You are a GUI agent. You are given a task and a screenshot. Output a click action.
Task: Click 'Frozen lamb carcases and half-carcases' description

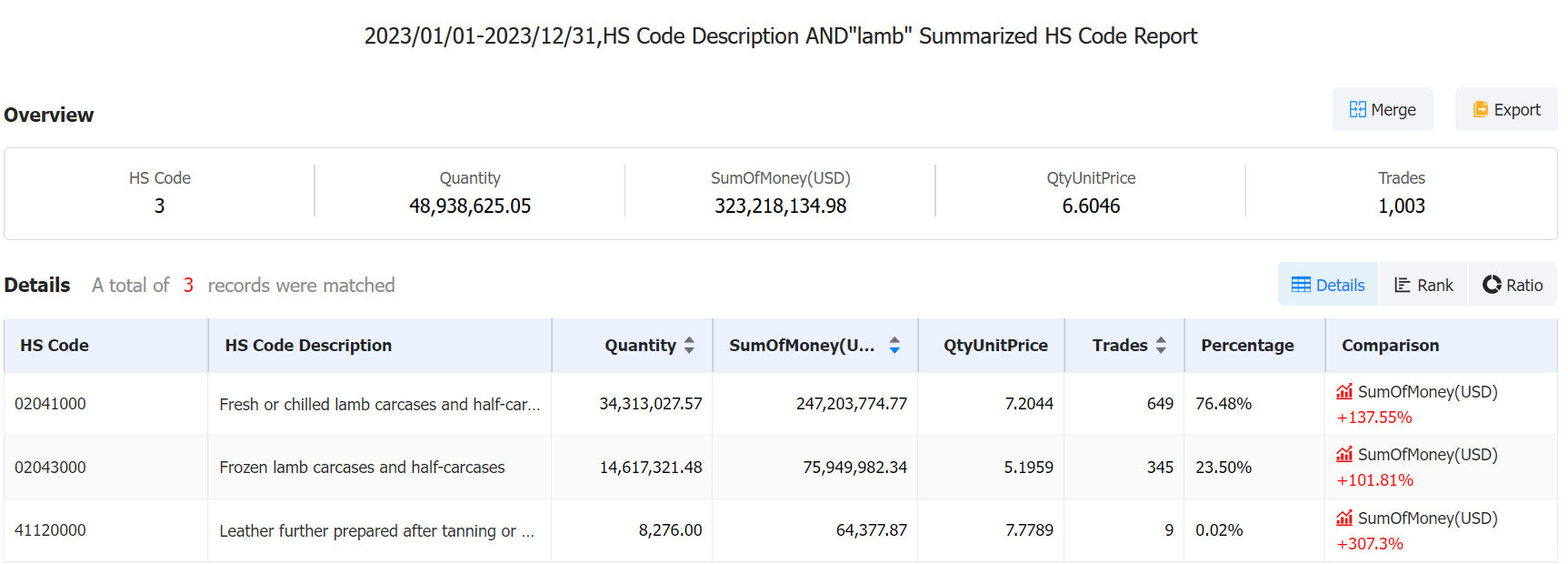362,468
